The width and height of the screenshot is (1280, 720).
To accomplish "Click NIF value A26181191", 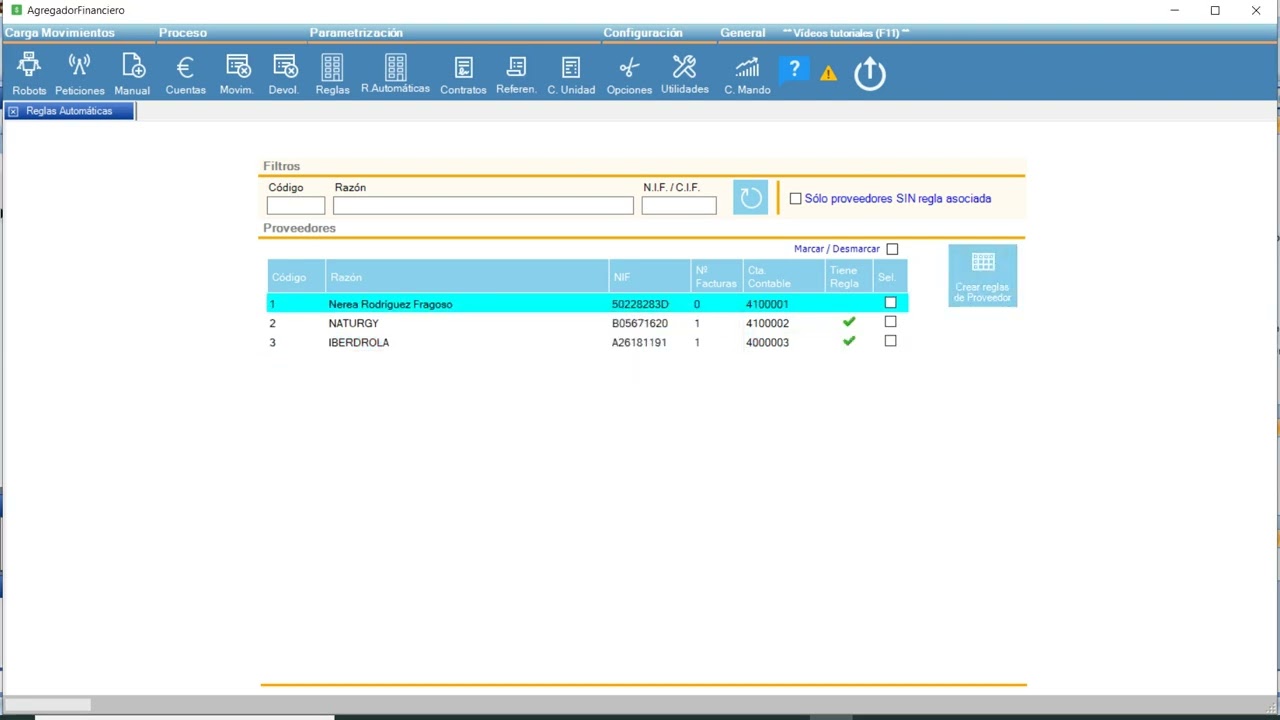I will pyautogui.click(x=639, y=343).
